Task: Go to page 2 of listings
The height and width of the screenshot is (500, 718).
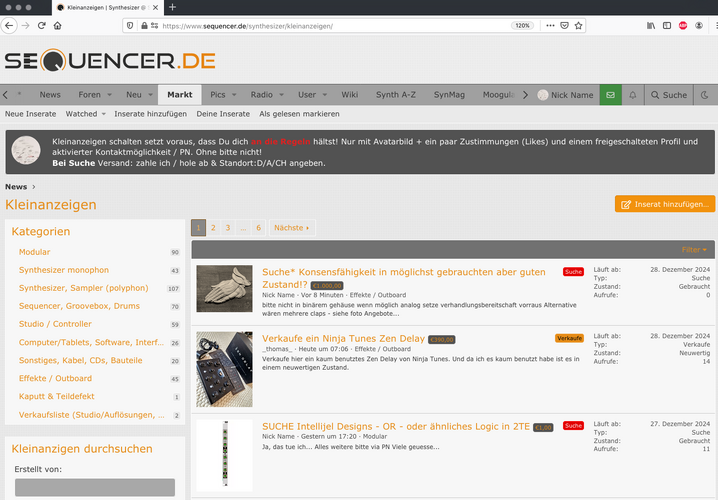Action: [x=213, y=228]
